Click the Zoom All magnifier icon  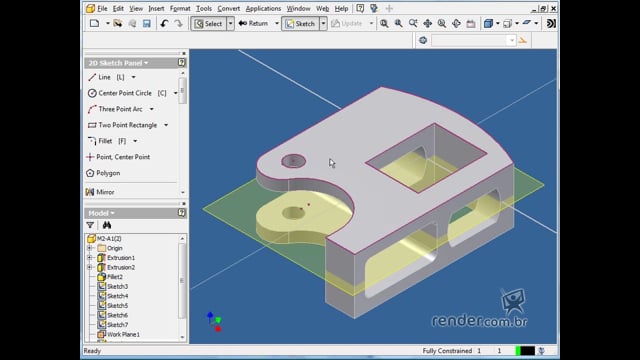pos(384,24)
